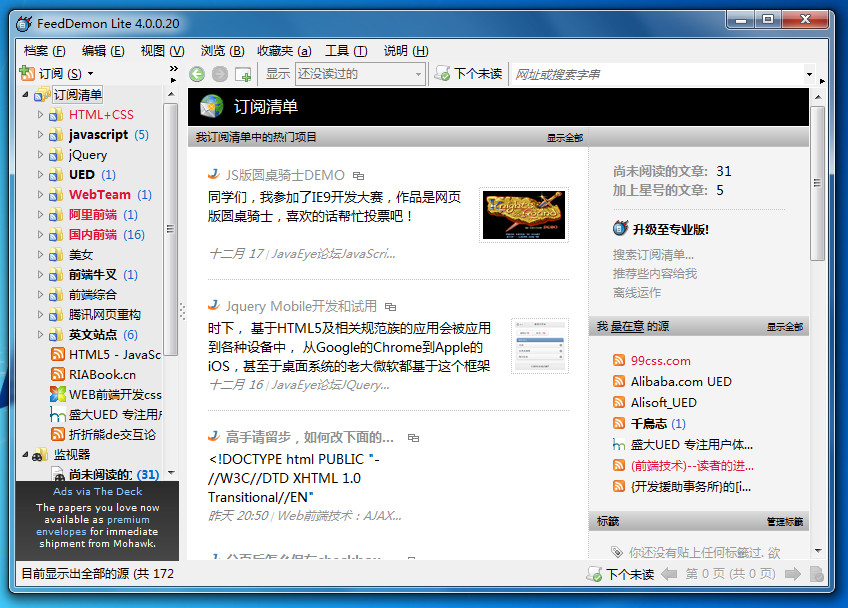The image size is (848, 608).
Task: Click the RIABook.cn feed icon in tree
Action: (58, 374)
